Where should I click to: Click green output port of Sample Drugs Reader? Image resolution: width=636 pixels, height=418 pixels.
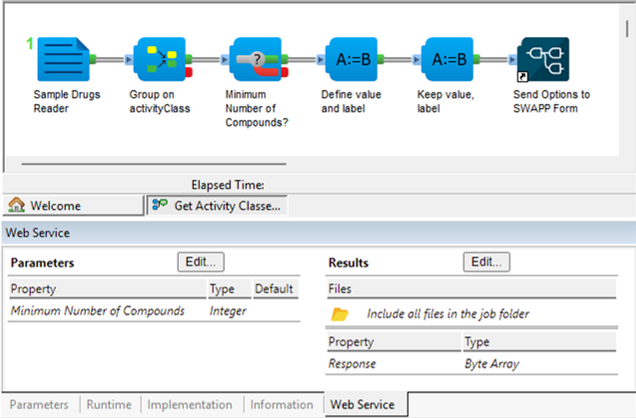93,59
